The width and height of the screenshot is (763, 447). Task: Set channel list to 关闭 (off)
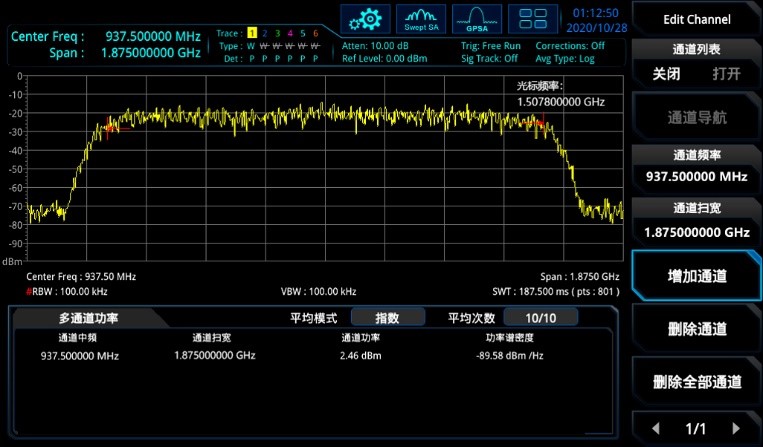[x=666, y=74]
